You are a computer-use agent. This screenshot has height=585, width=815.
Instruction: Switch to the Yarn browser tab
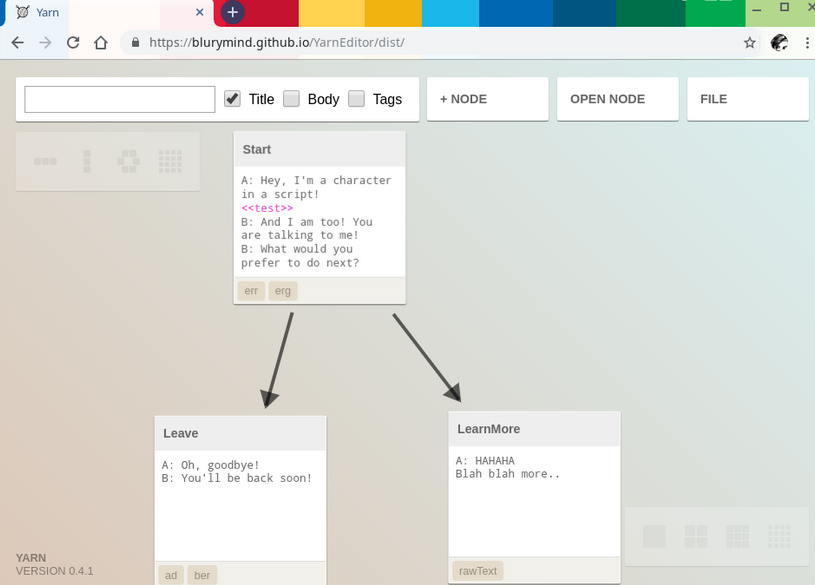click(x=100, y=12)
